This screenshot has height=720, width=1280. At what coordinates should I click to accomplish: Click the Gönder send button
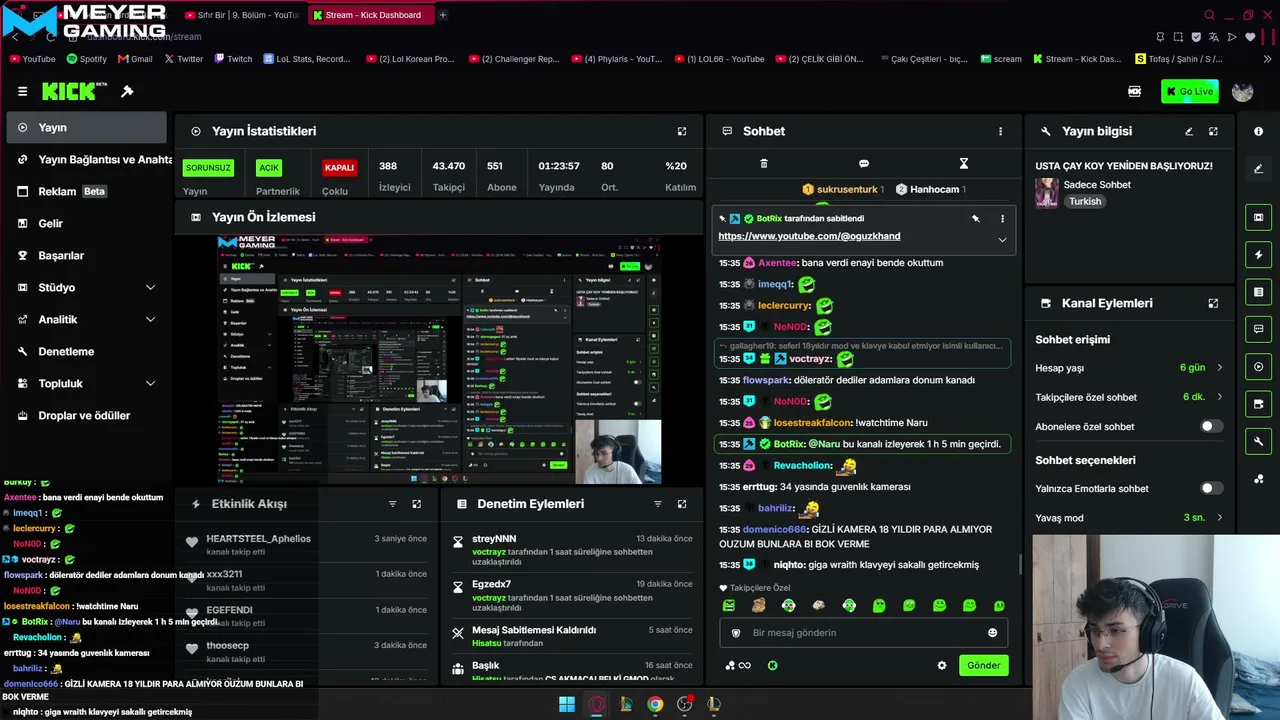(x=983, y=665)
